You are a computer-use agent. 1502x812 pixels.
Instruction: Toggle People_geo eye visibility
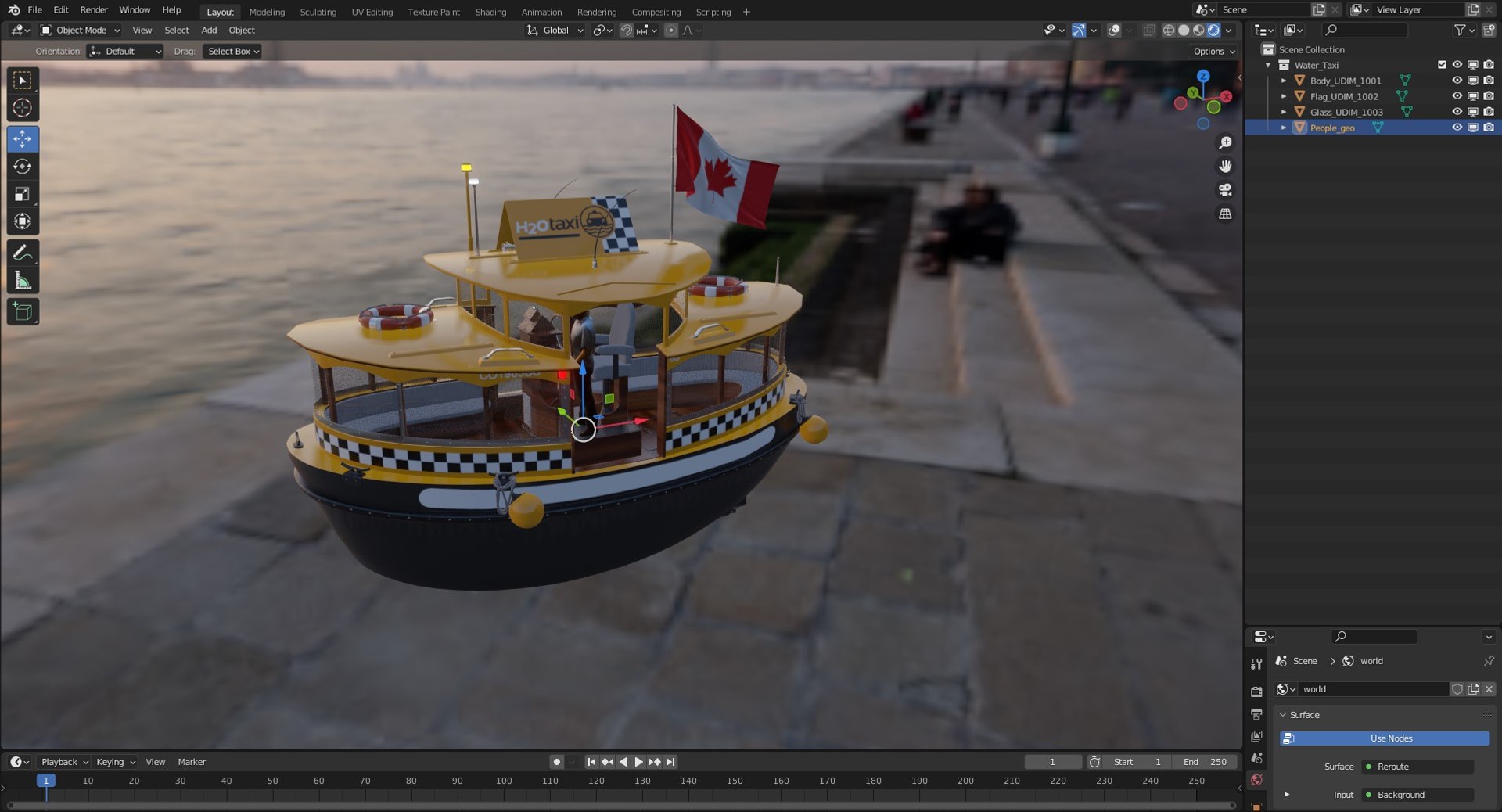[x=1457, y=128]
